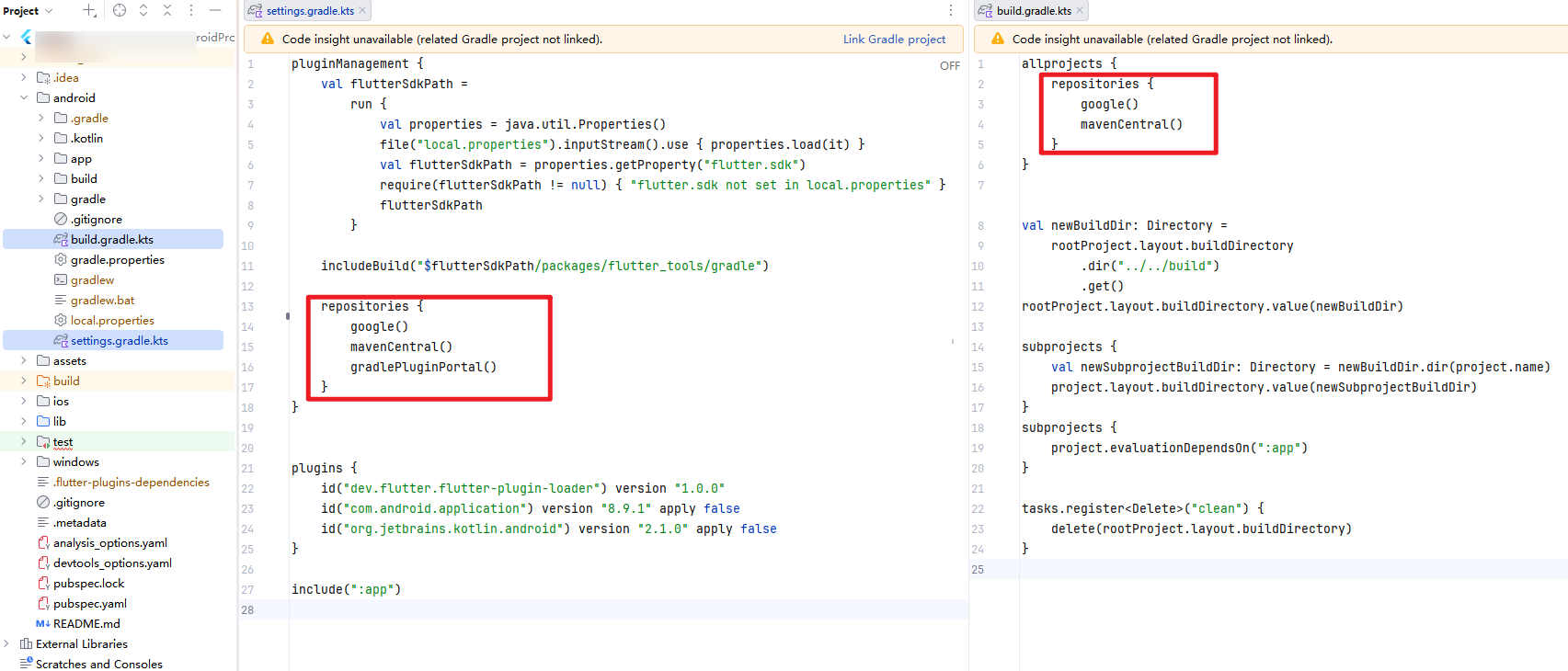Open the Project view dropdown
The width and height of the screenshot is (1568, 671).
pyautogui.click(x=29, y=11)
